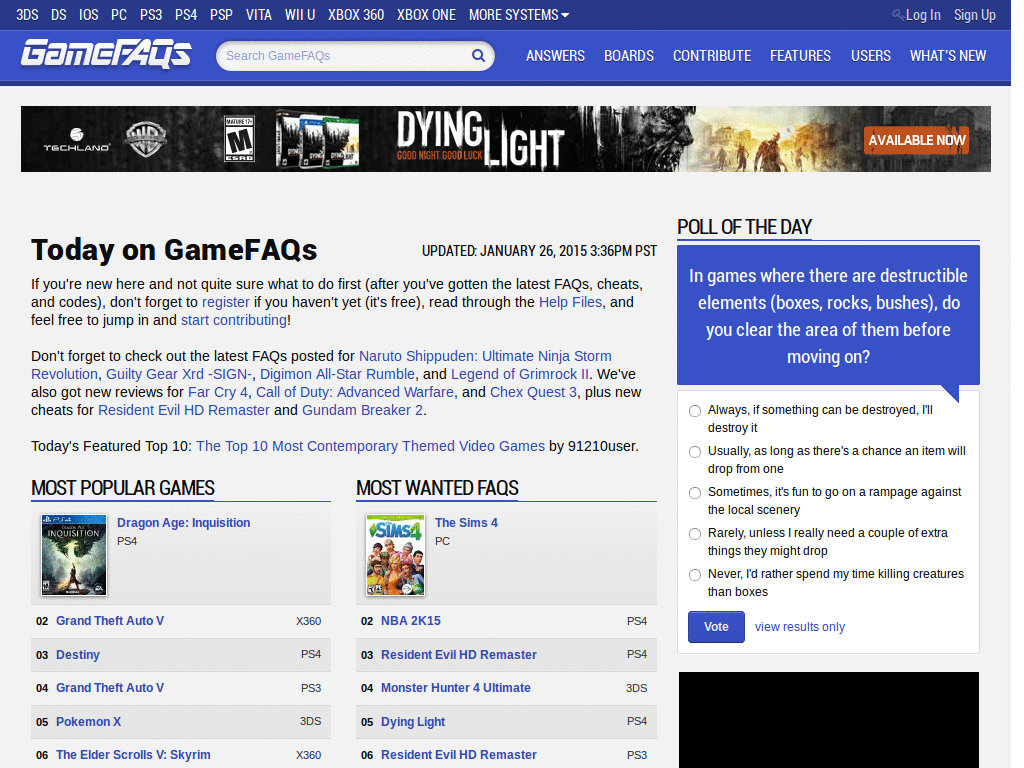This screenshot has width=1024, height=768.
Task: Open the PS4 system tab
Action: click(186, 15)
